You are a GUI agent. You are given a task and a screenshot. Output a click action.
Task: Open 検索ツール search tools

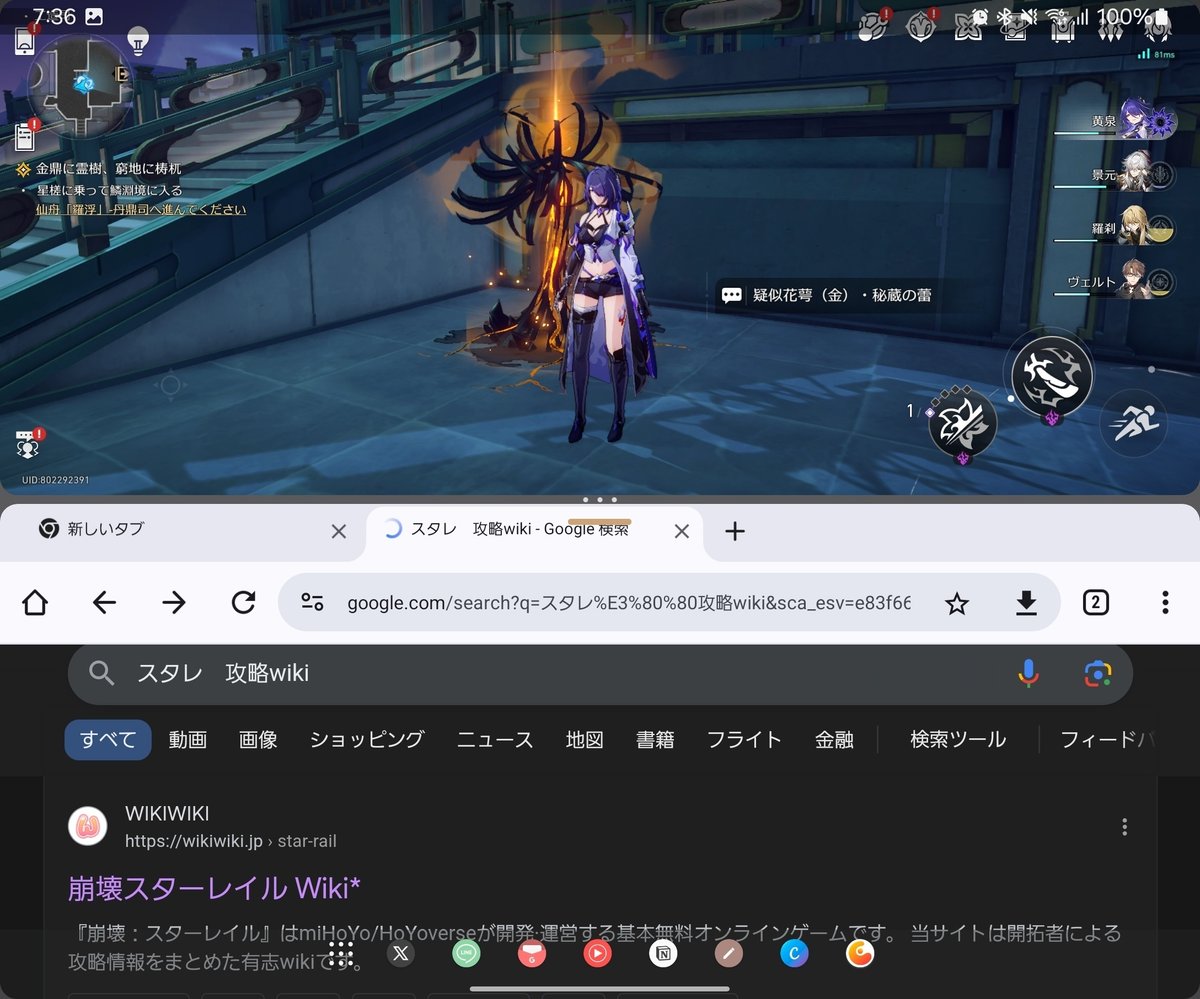point(958,740)
